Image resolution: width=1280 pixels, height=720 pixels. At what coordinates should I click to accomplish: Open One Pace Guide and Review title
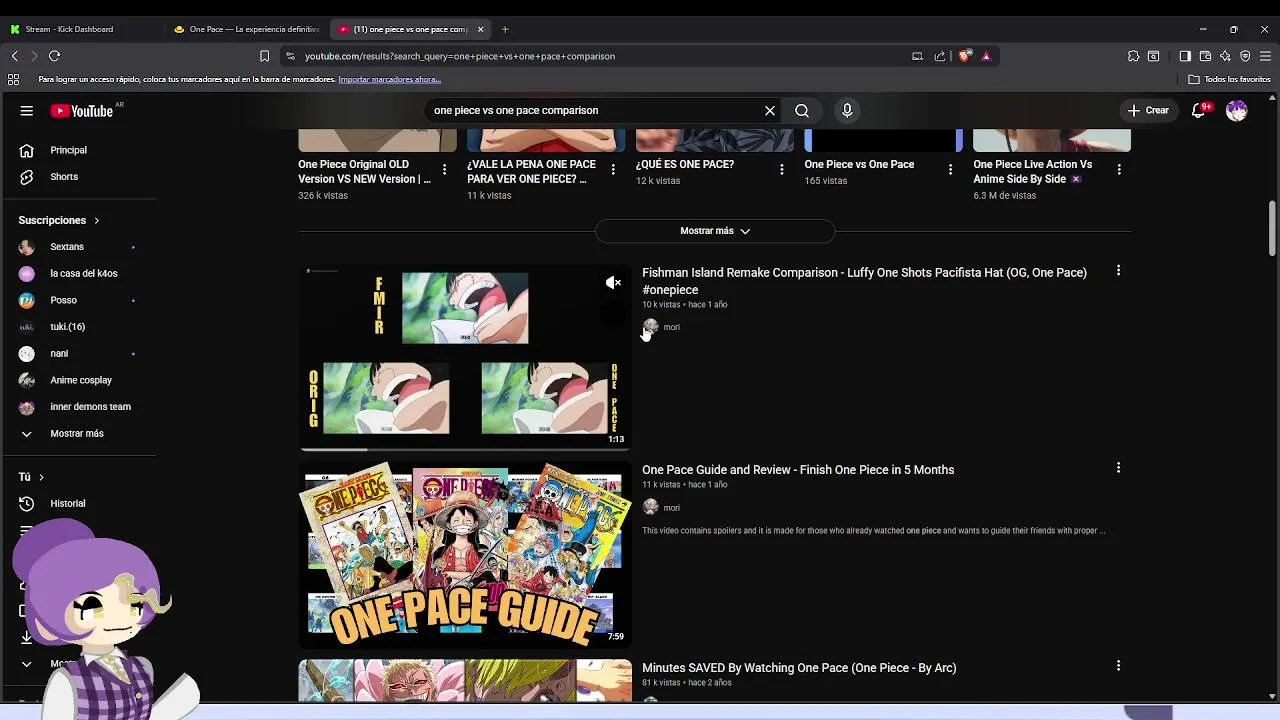(798, 470)
